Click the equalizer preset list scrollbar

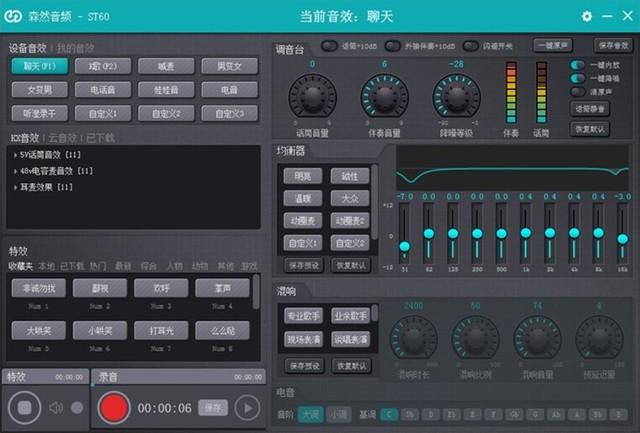pos(375,202)
